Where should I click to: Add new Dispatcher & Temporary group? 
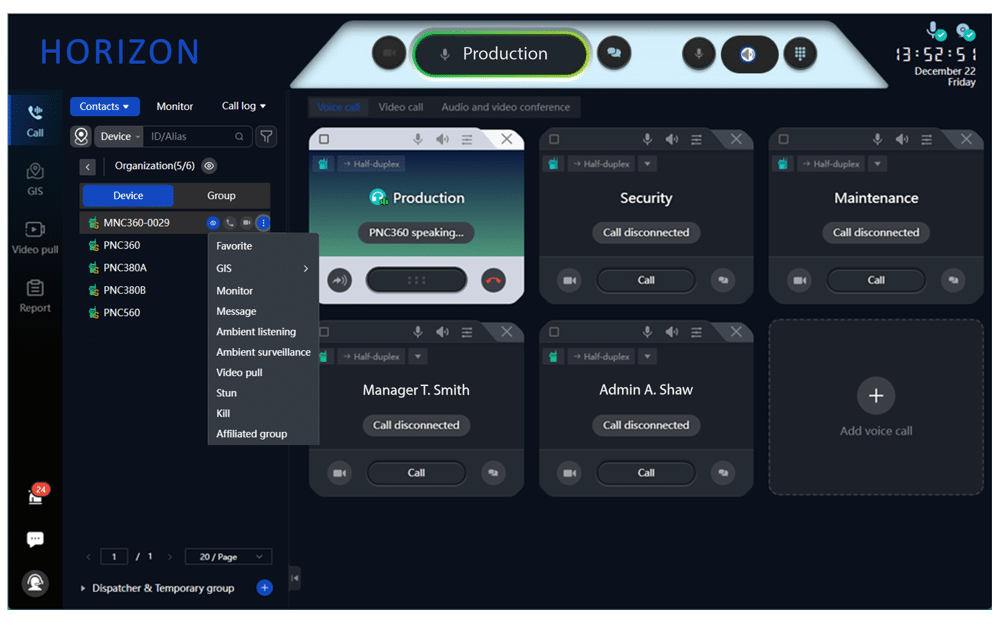pos(264,588)
